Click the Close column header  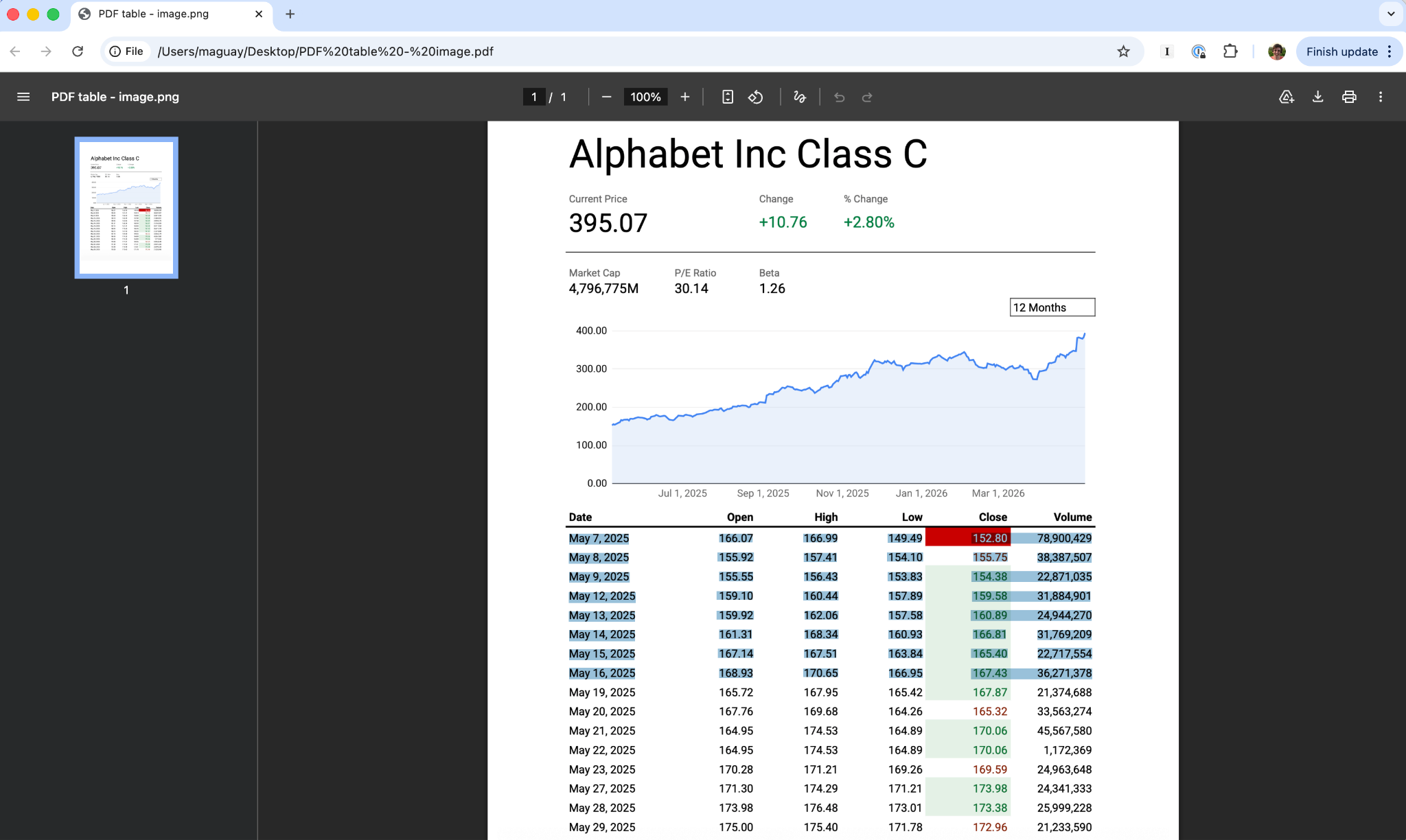[993, 517]
